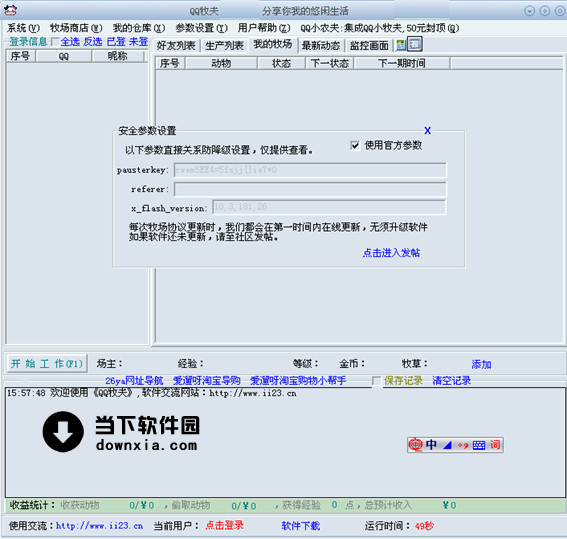Image resolution: width=567 pixels, height=539 pixels.
Task: Click the x_flash_version input field
Action: click(x=329, y=208)
